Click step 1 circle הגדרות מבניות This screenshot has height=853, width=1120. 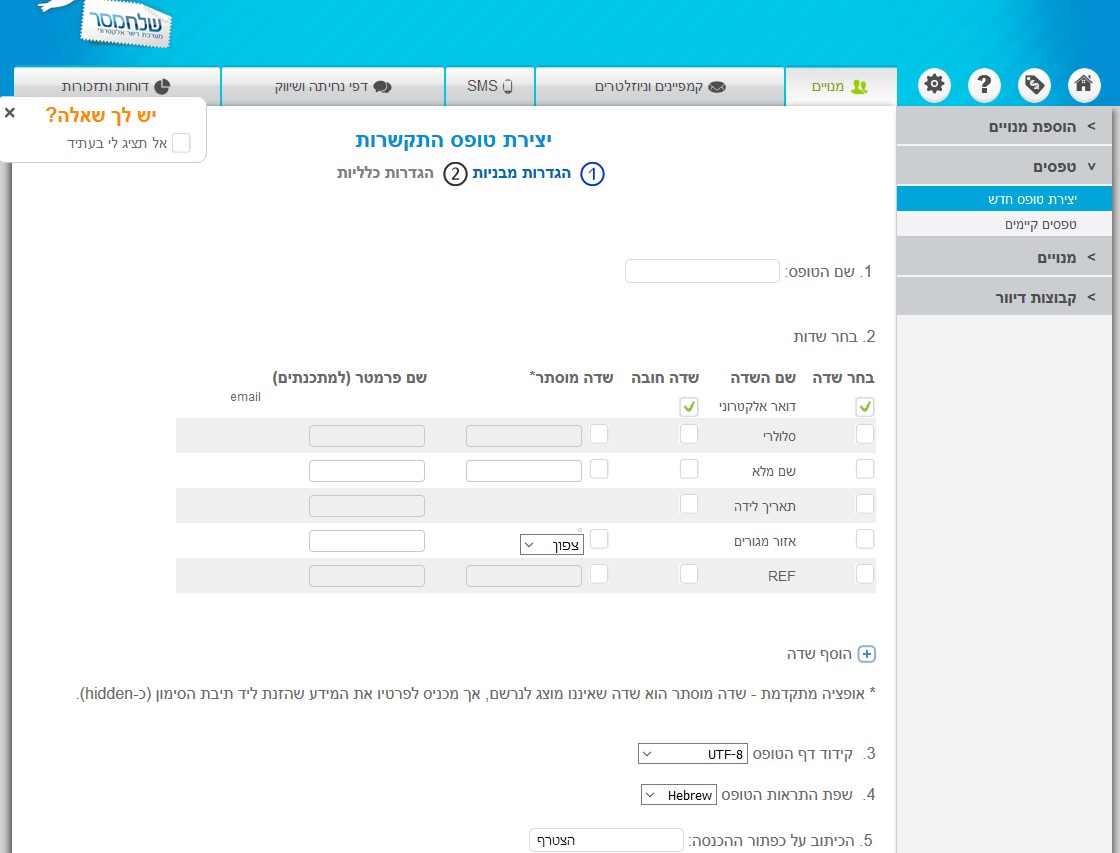(592, 174)
